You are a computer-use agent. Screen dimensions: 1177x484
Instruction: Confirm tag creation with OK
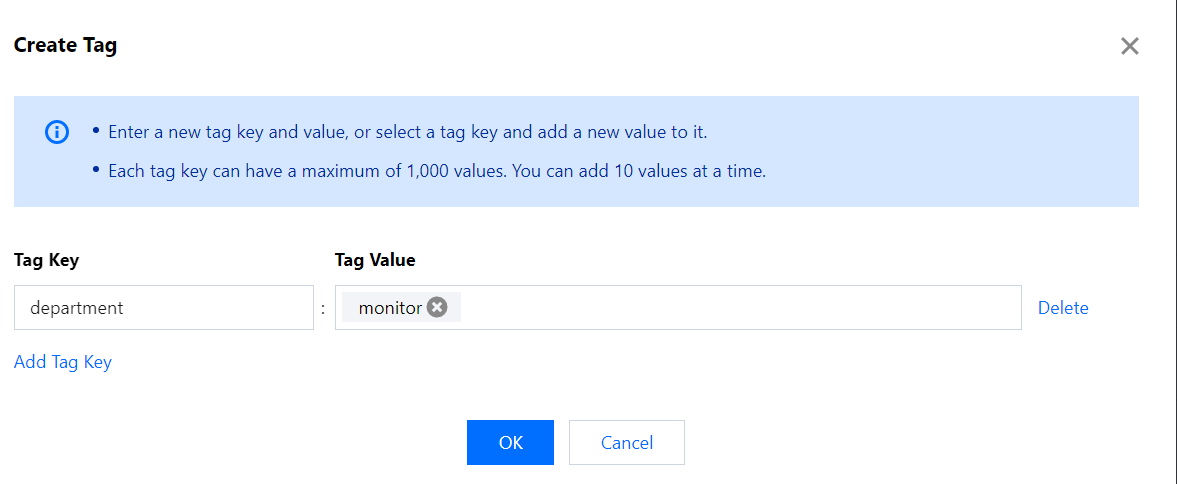[510, 443]
